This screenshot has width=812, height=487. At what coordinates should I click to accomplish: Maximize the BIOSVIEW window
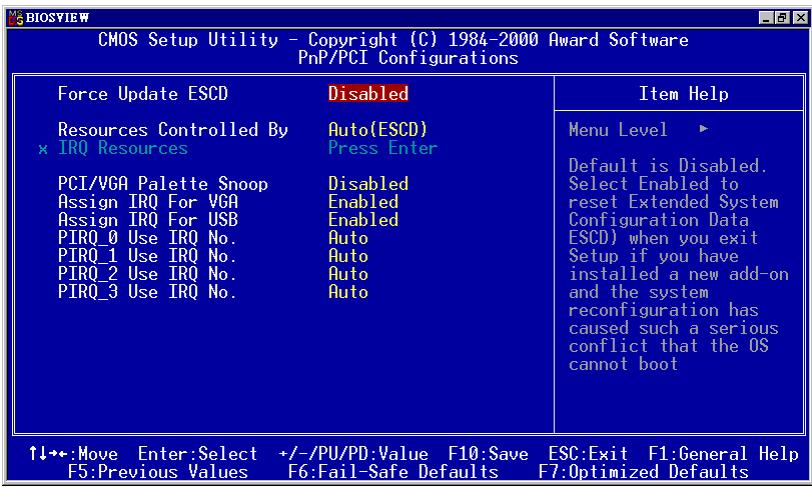pos(782,18)
